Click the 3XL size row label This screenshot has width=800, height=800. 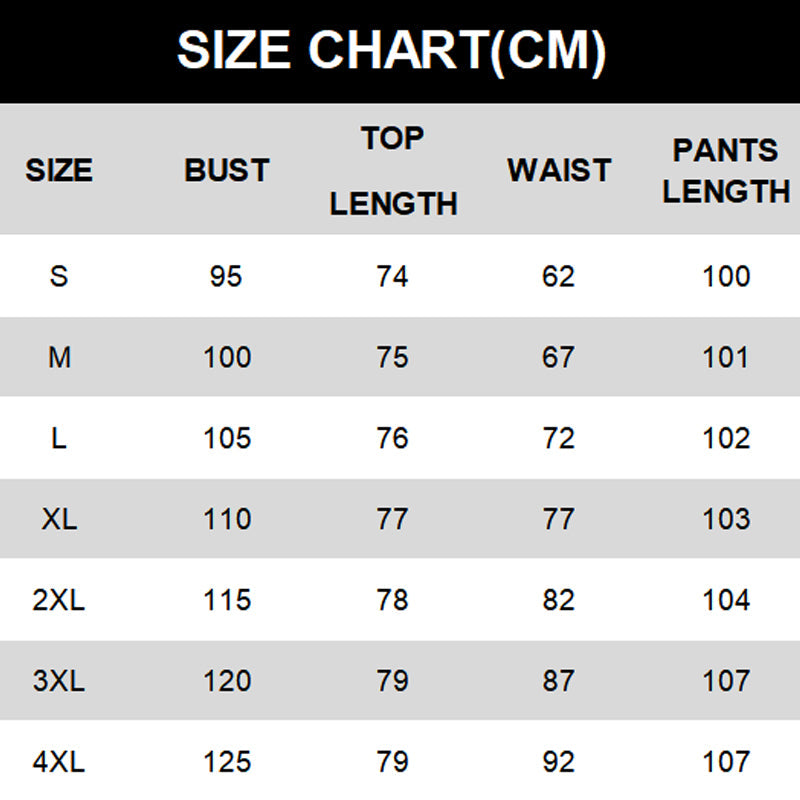tap(59, 681)
